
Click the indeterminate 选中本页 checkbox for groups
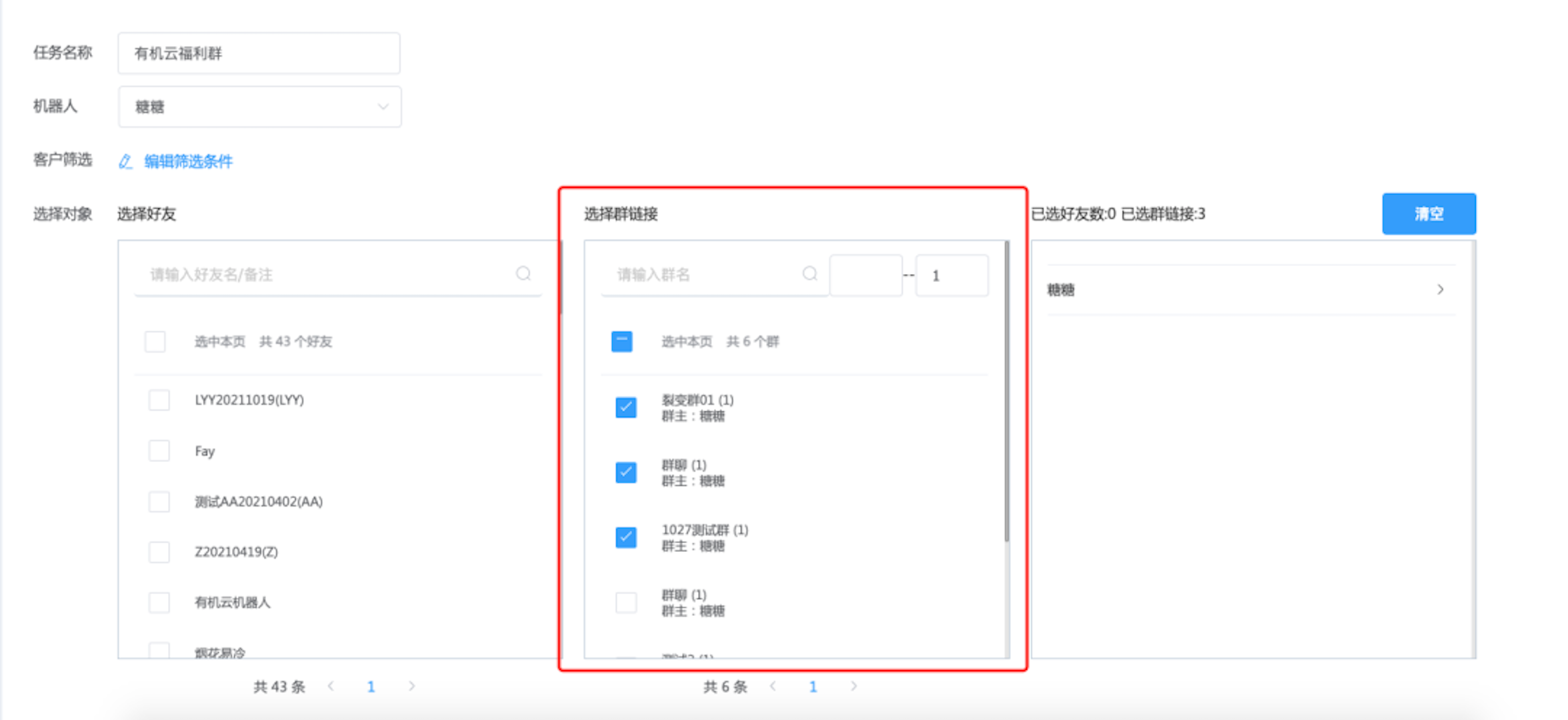[x=621, y=341]
